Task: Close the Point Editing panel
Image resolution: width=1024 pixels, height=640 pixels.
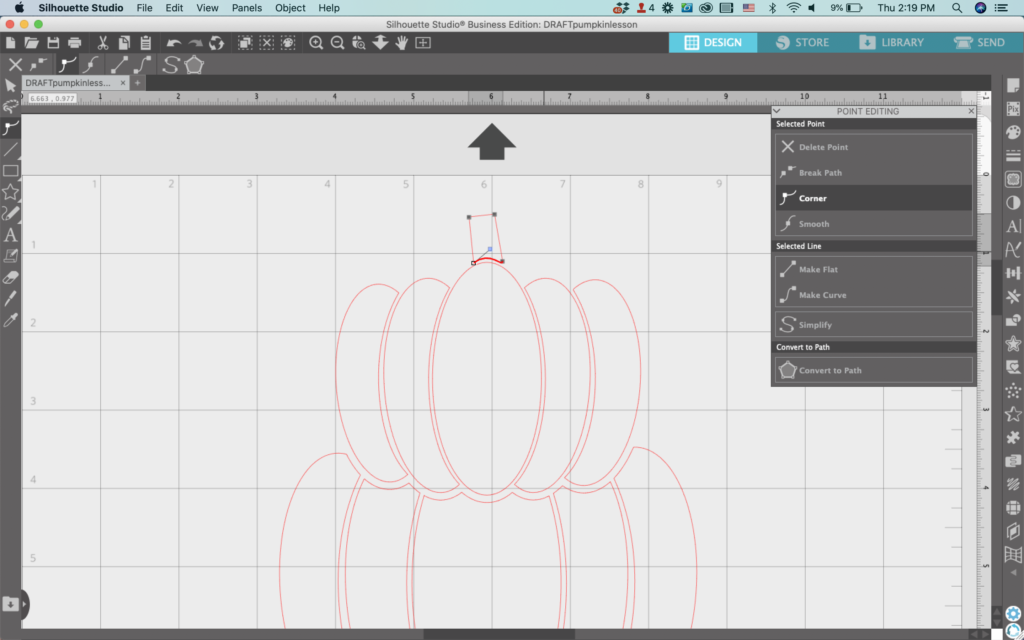Action: (x=971, y=111)
